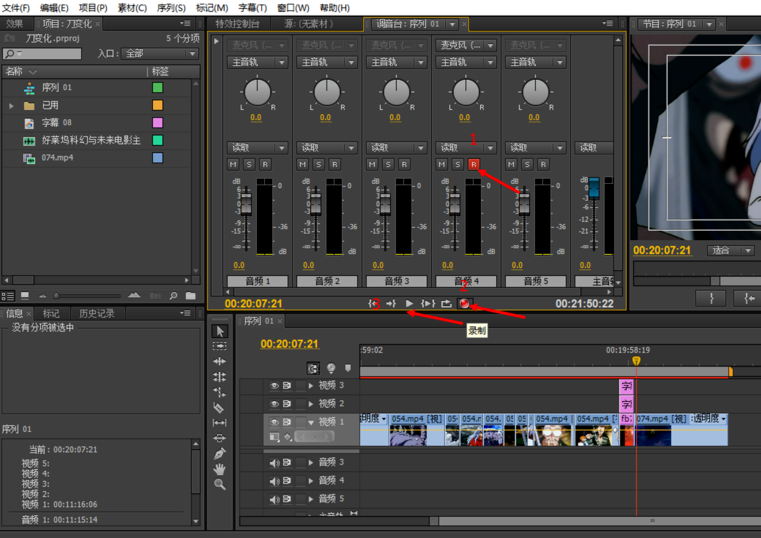Expand the 已用 folder in project panel
The width and height of the screenshot is (761, 538).
click(12, 105)
